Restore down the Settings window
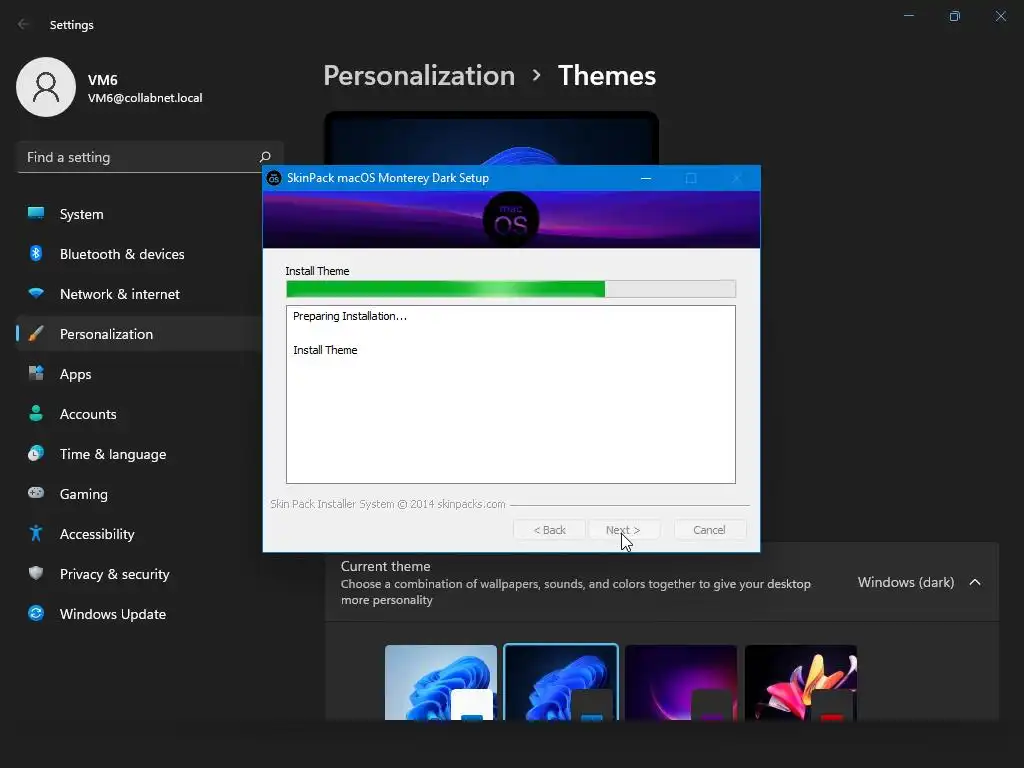Viewport: 1024px width, 768px height. pyautogui.click(x=955, y=16)
